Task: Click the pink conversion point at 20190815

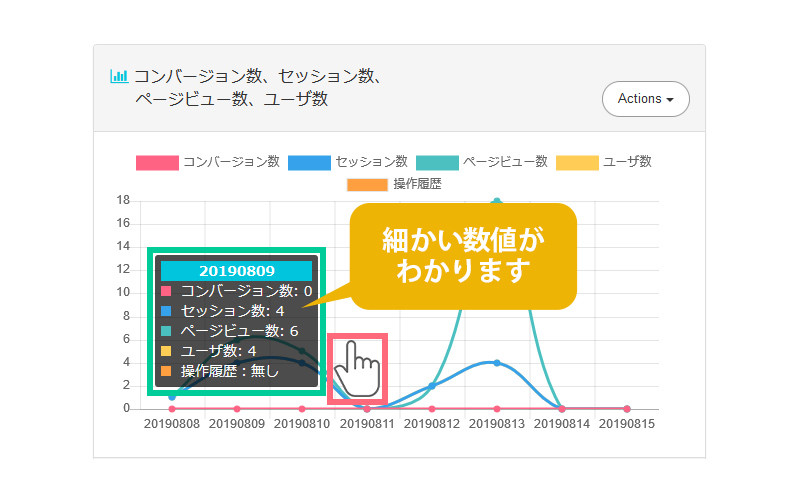Action: point(627,408)
